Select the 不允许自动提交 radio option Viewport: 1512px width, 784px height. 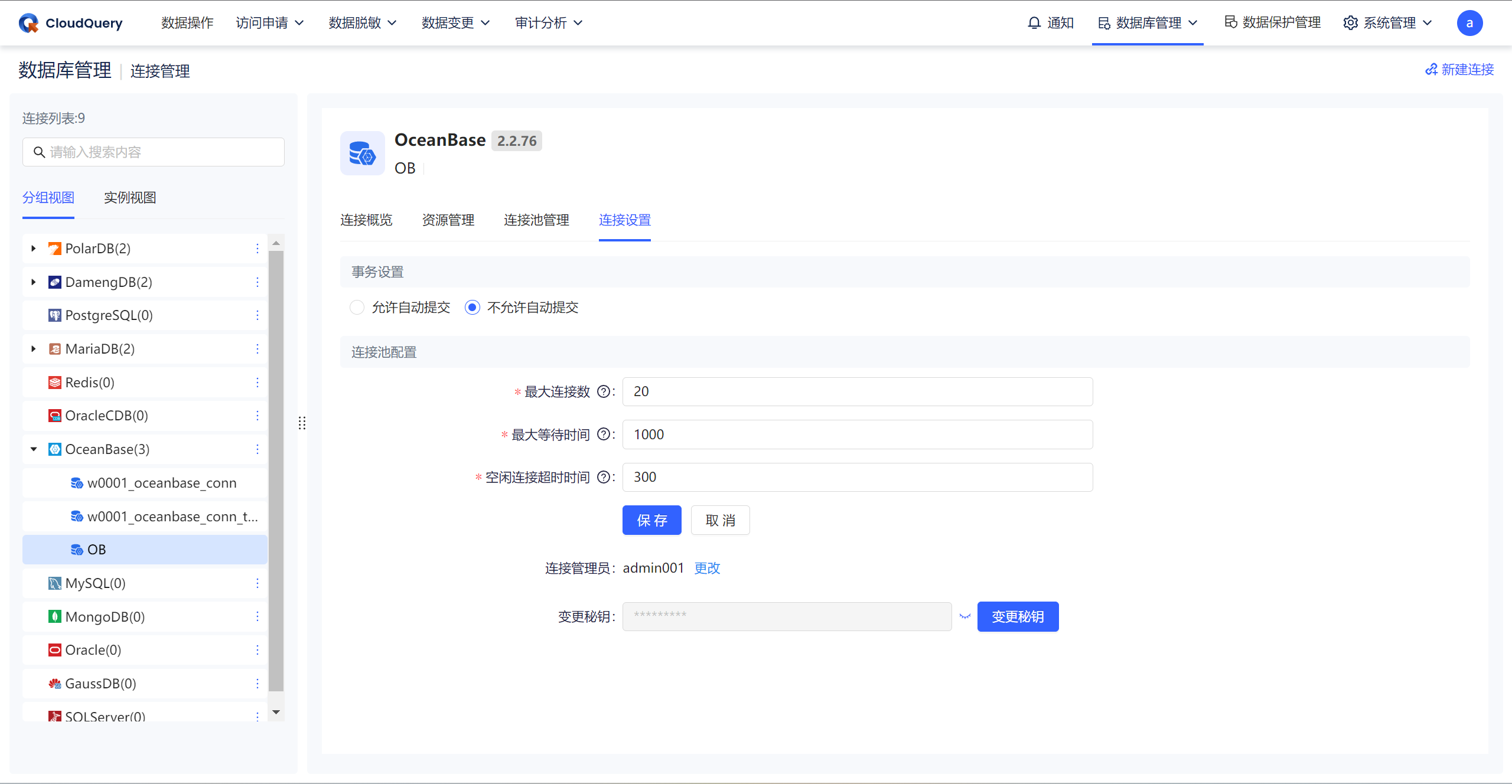tap(472, 308)
